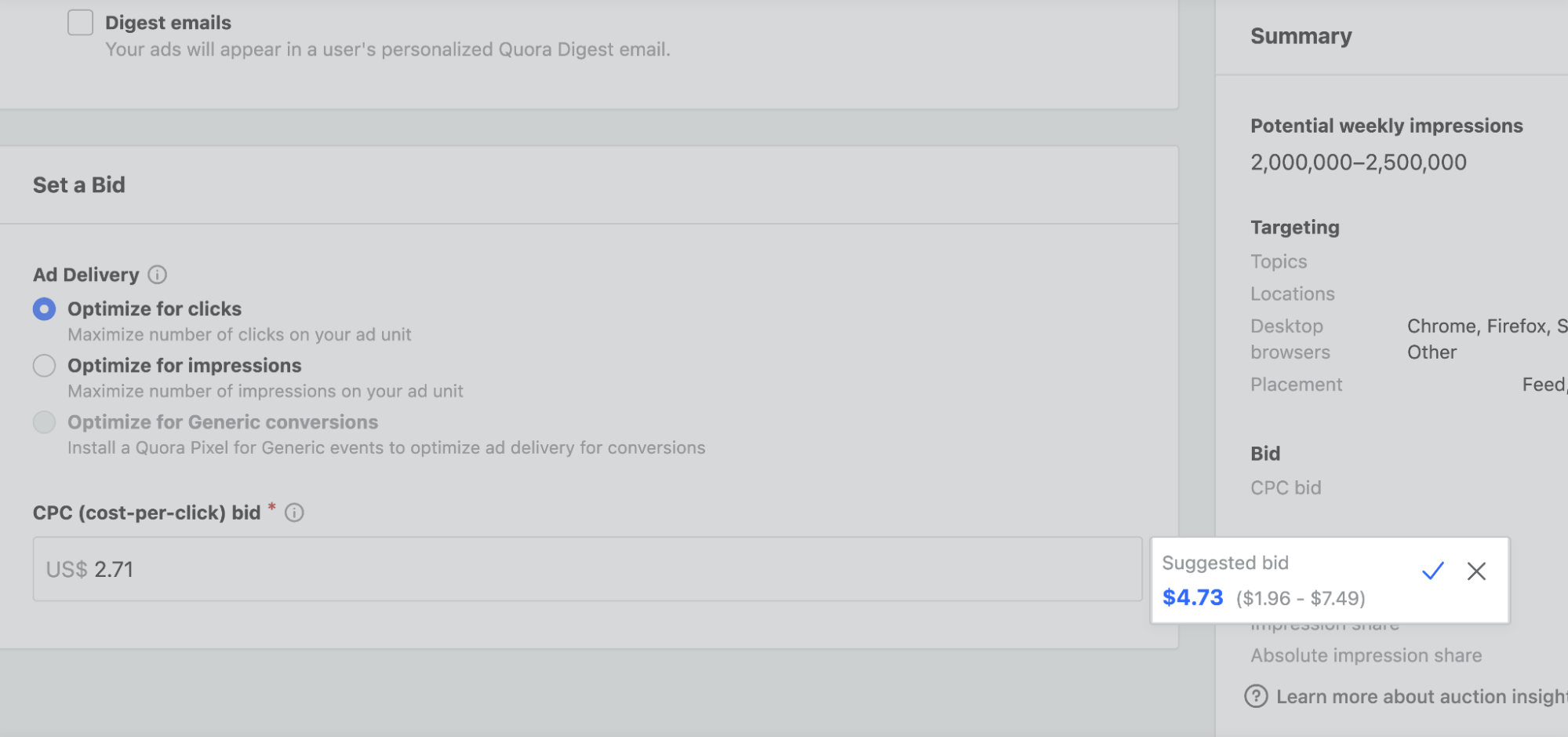Accept the suggested bid checkmark

coord(1432,571)
